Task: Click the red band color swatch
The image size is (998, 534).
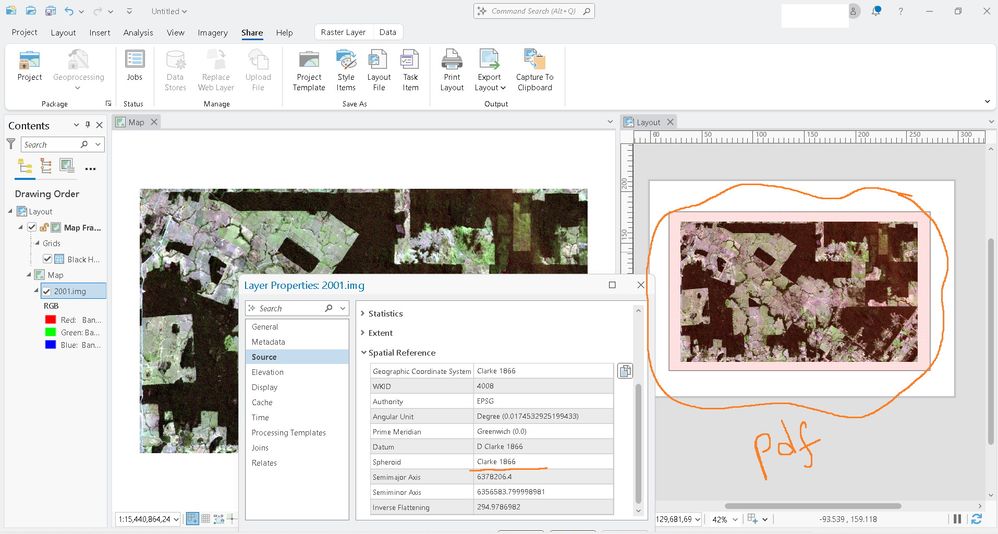Action: (50, 320)
